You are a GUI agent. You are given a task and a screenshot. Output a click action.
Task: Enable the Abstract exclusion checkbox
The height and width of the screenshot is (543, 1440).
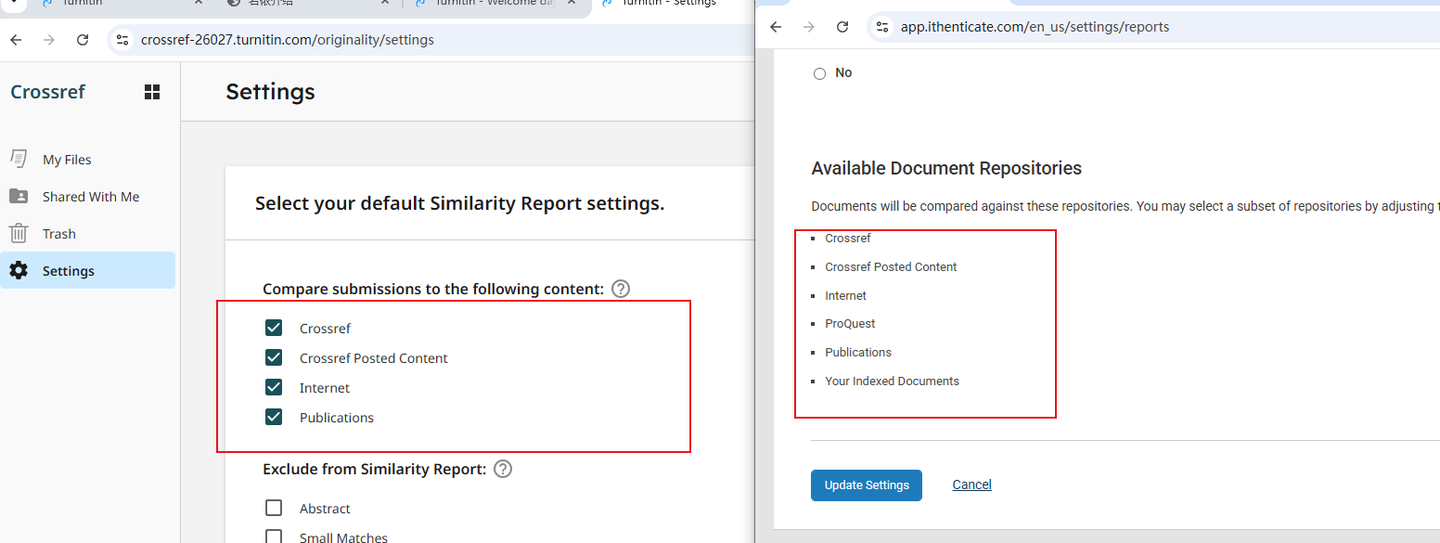point(274,508)
